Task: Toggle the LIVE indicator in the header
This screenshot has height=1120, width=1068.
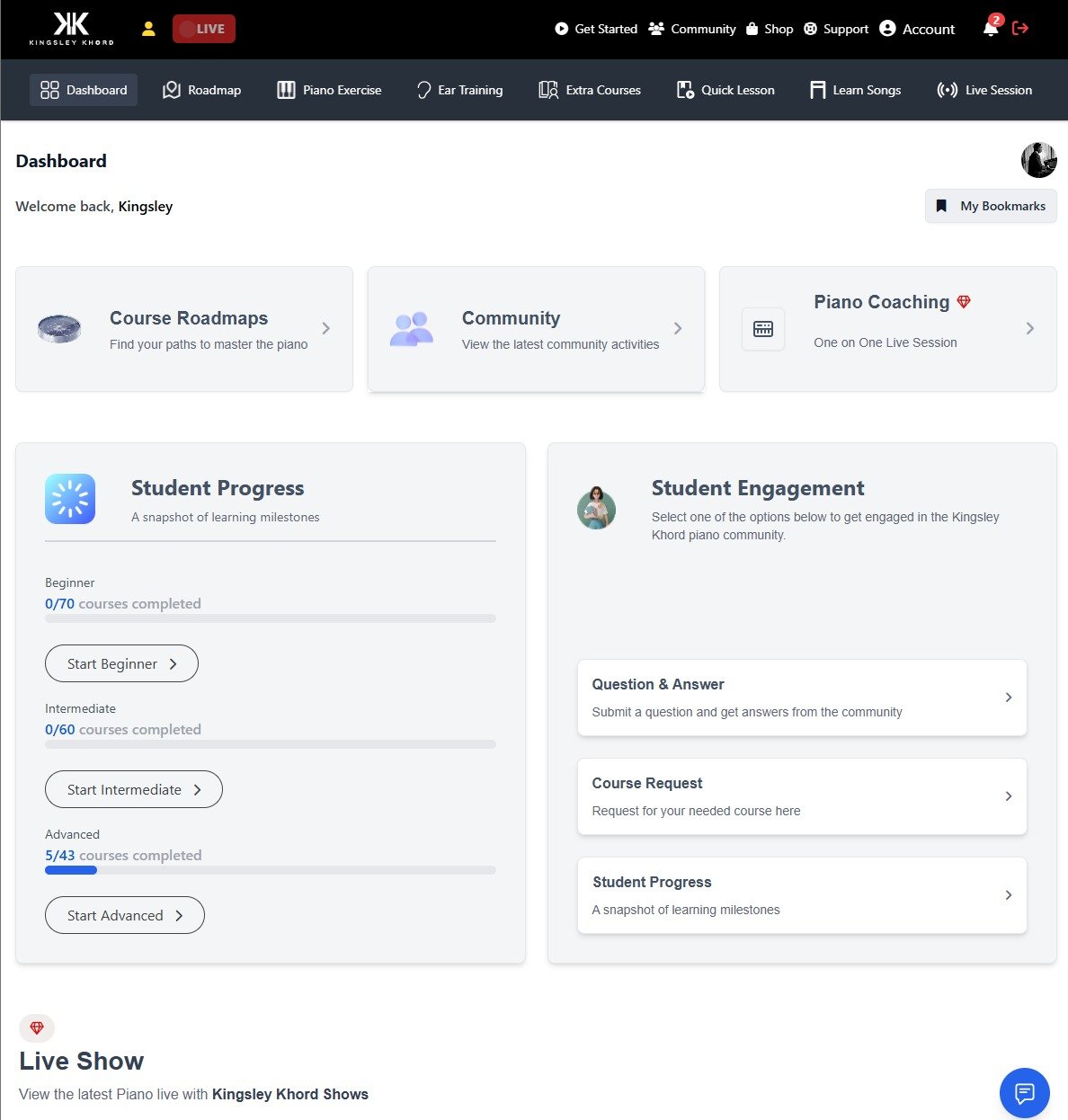Action: [203, 28]
